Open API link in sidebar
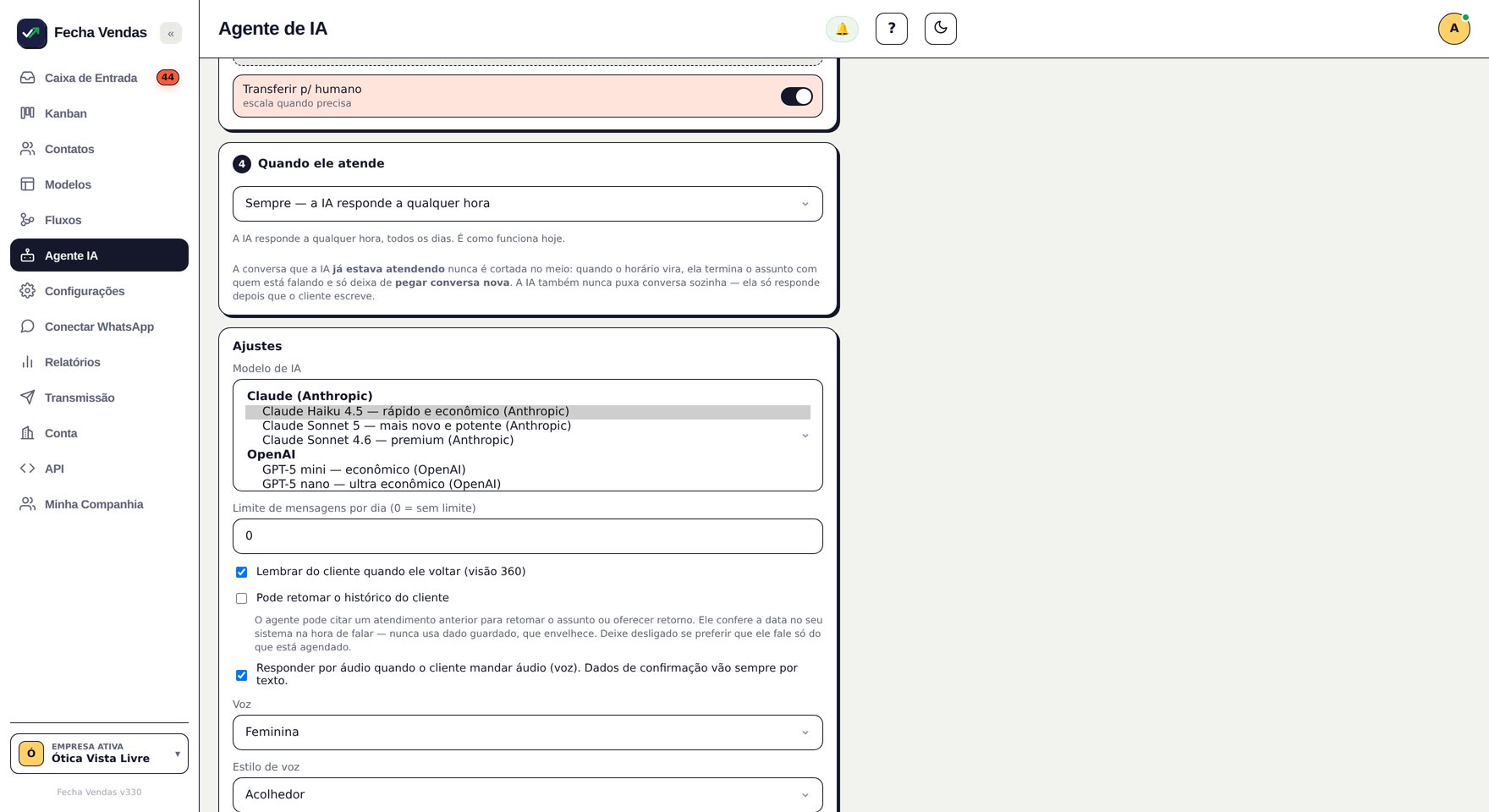Image resolution: width=1489 pixels, height=812 pixels. click(99, 469)
